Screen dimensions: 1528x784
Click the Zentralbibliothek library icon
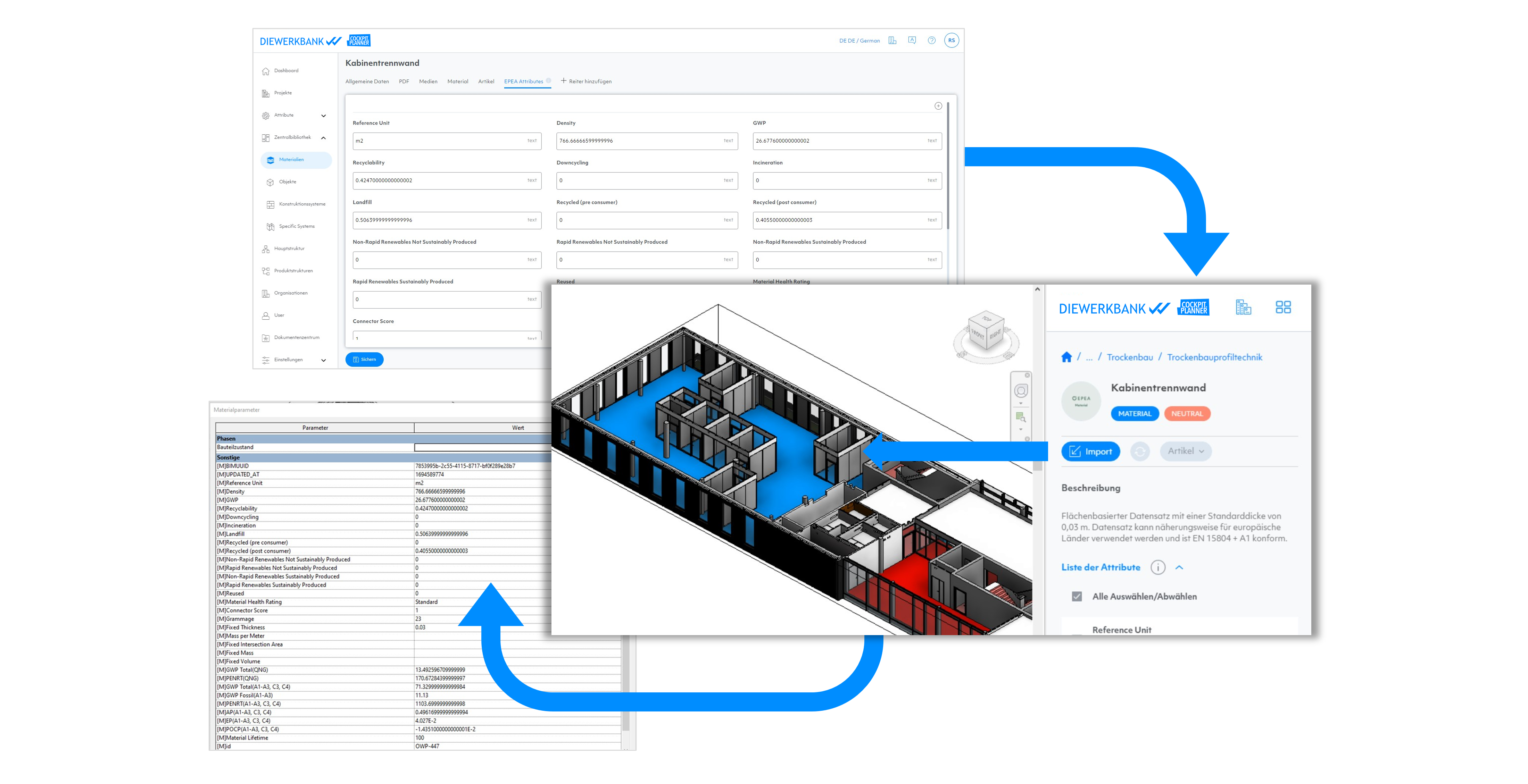pyautogui.click(x=266, y=137)
